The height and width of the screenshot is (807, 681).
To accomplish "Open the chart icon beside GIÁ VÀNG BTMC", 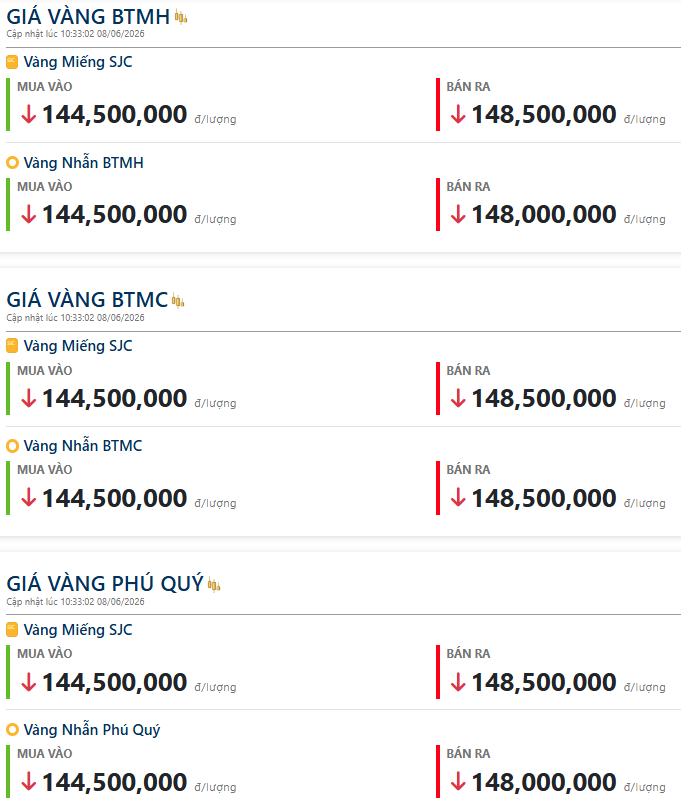I will [x=178, y=301].
